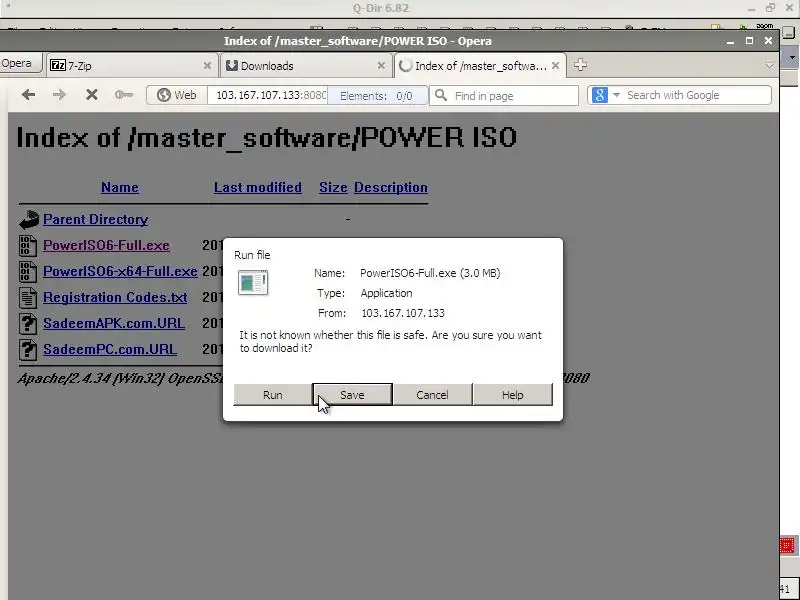Click the application file icon in Run file dialog
Image resolution: width=800 pixels, height=600 pixels.
(x=253, y=283)
